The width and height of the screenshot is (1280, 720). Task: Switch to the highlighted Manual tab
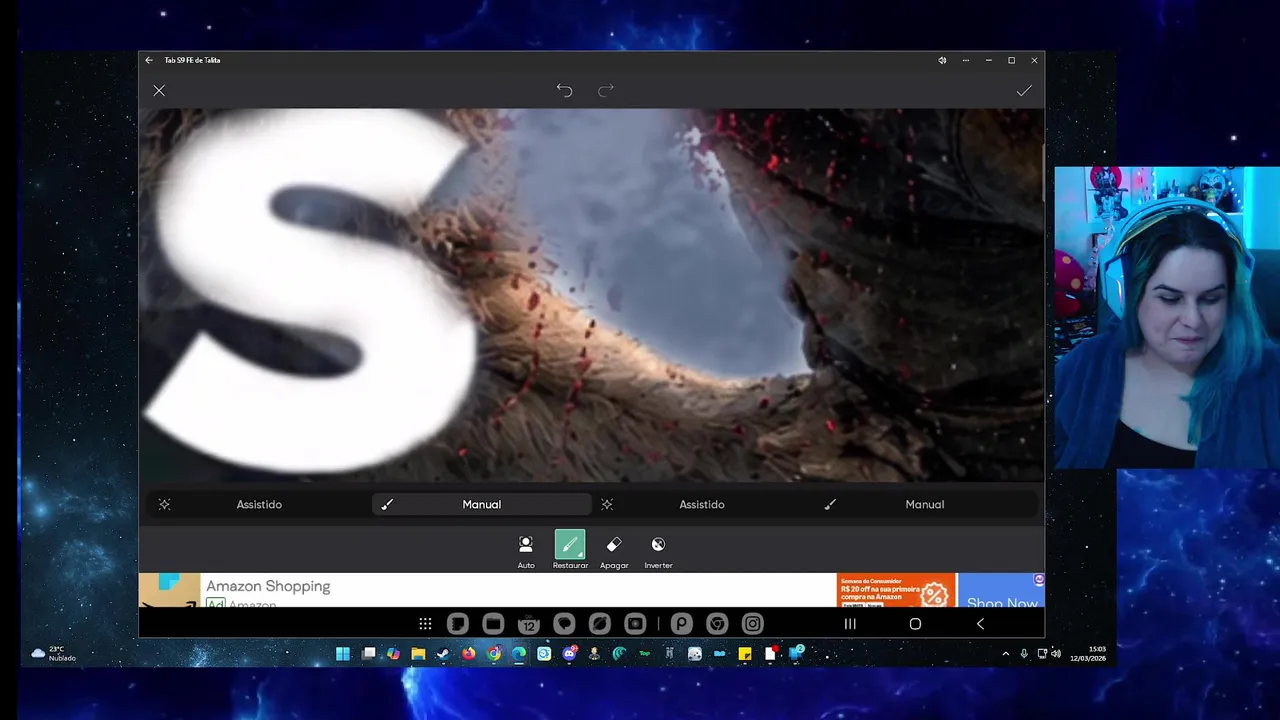[x=482, y=504]
